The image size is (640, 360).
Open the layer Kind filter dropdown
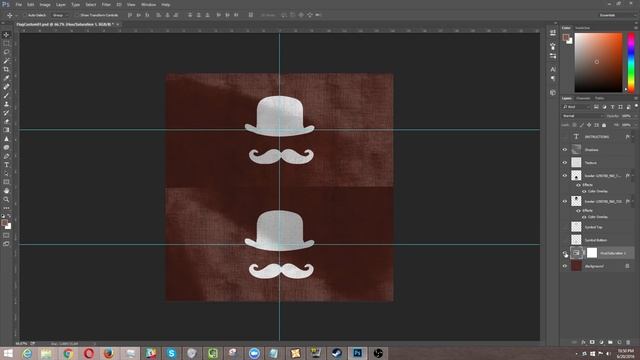point(576,107)
